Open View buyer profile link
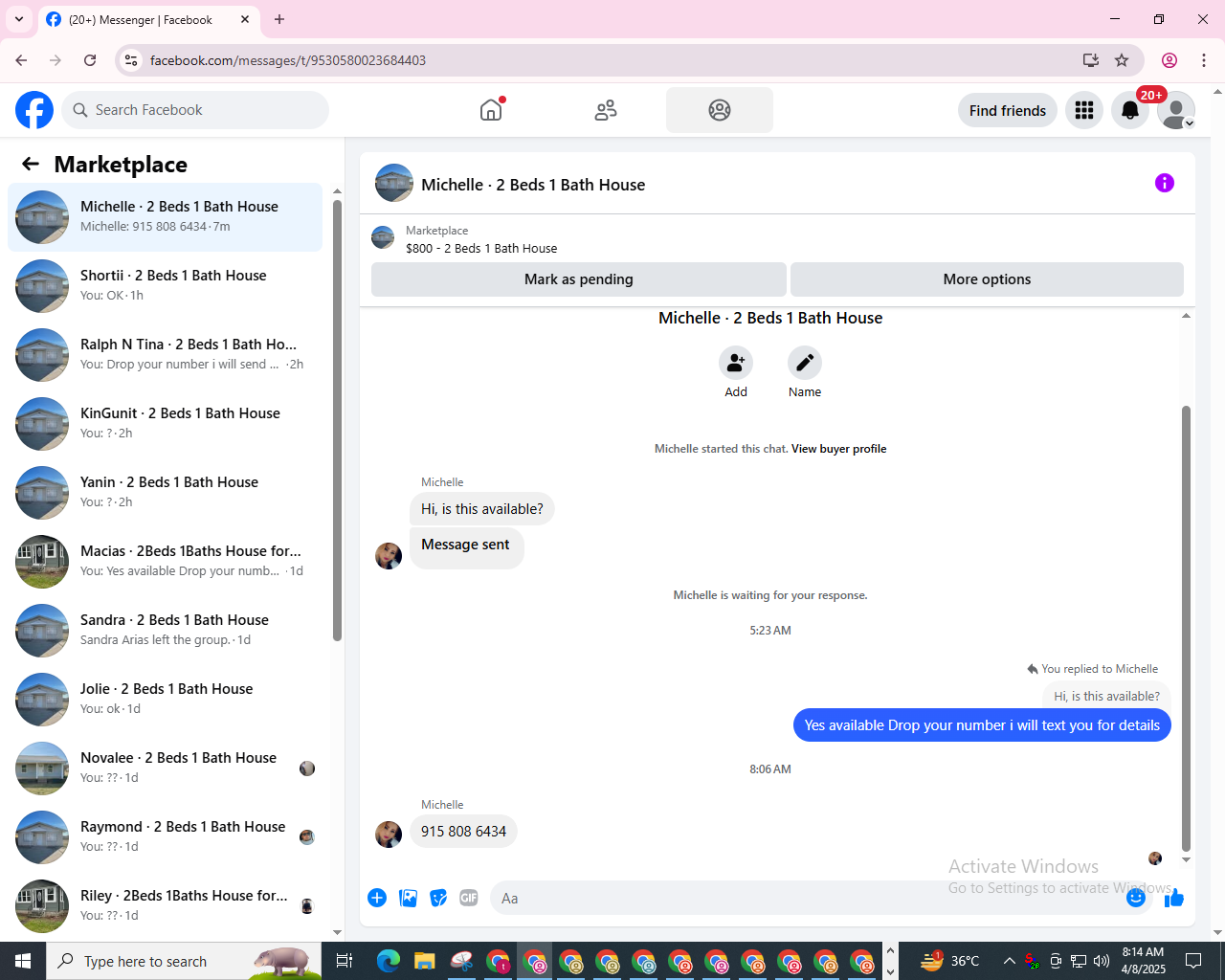 pyautogui.click(x=838, y=449)
